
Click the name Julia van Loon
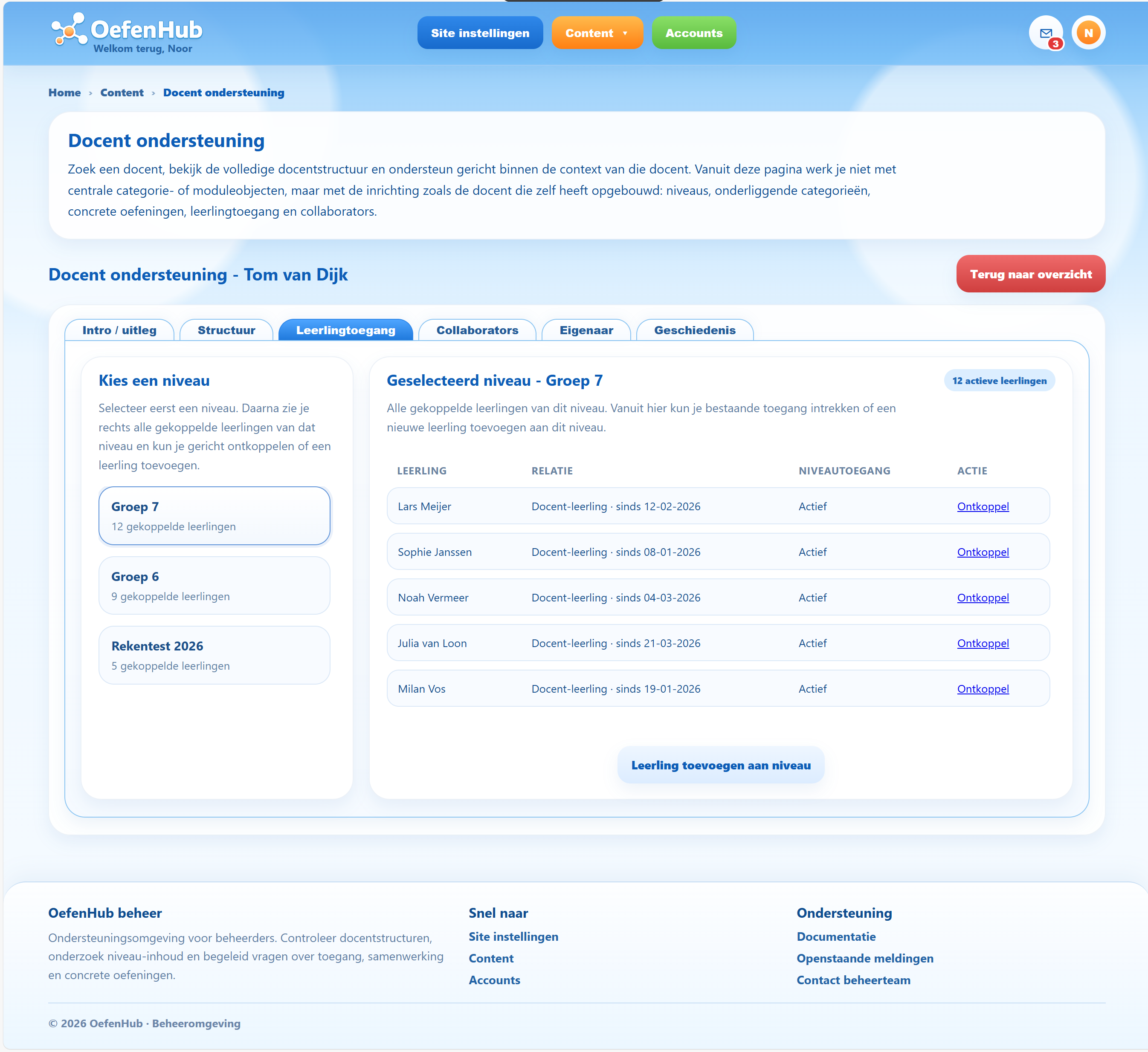(432, 643)
